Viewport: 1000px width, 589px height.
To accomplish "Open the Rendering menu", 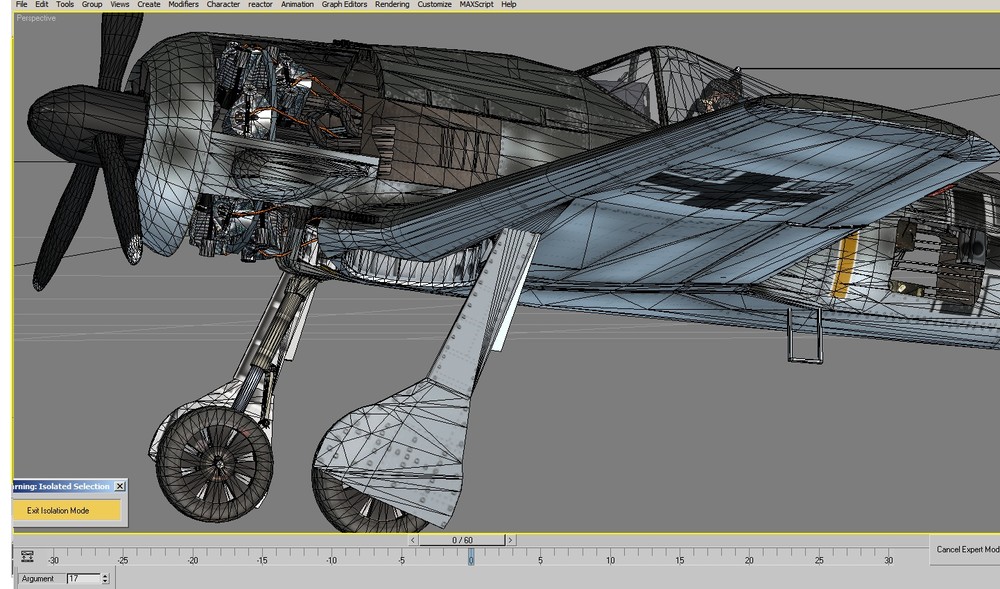I will click(392, 4).
